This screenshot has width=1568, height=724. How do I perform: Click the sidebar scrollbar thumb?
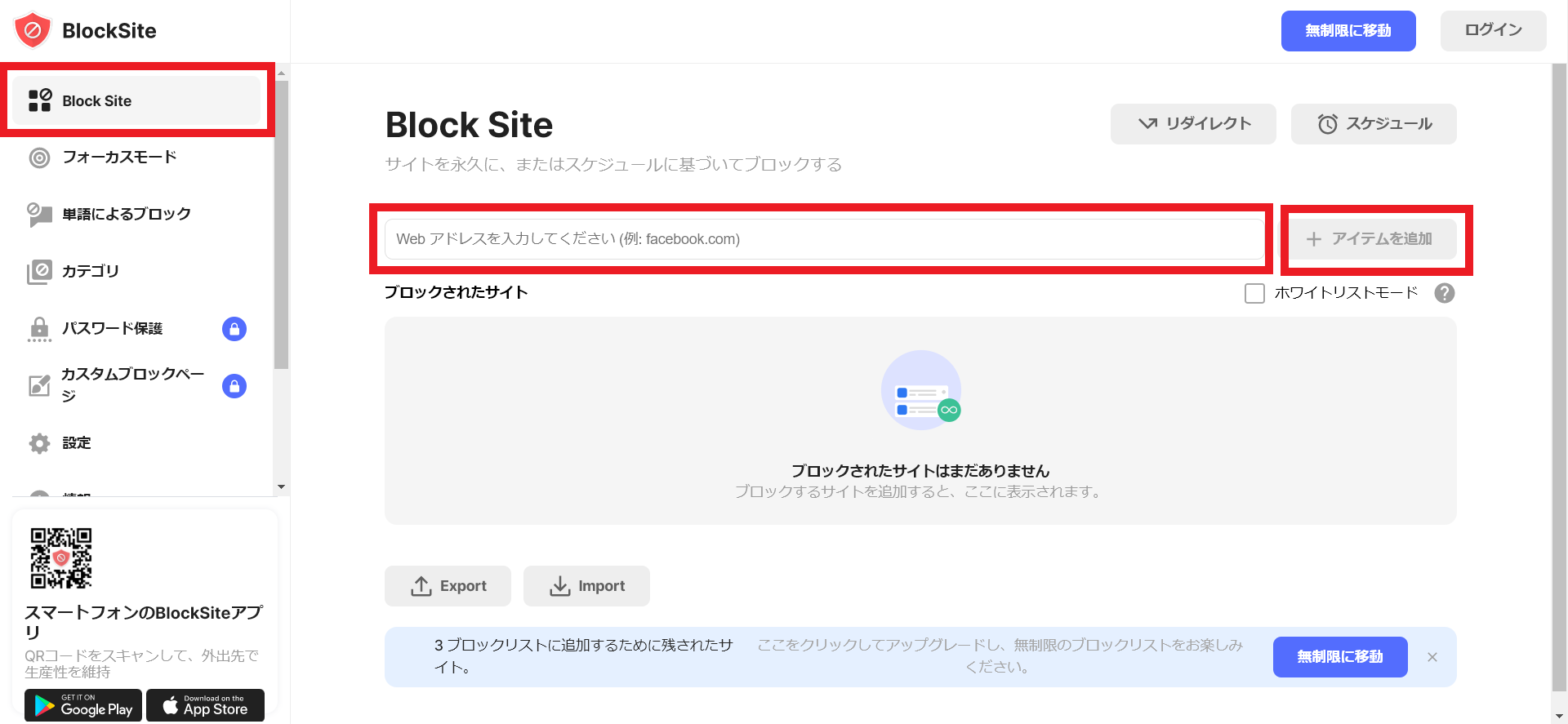point(282,224)
